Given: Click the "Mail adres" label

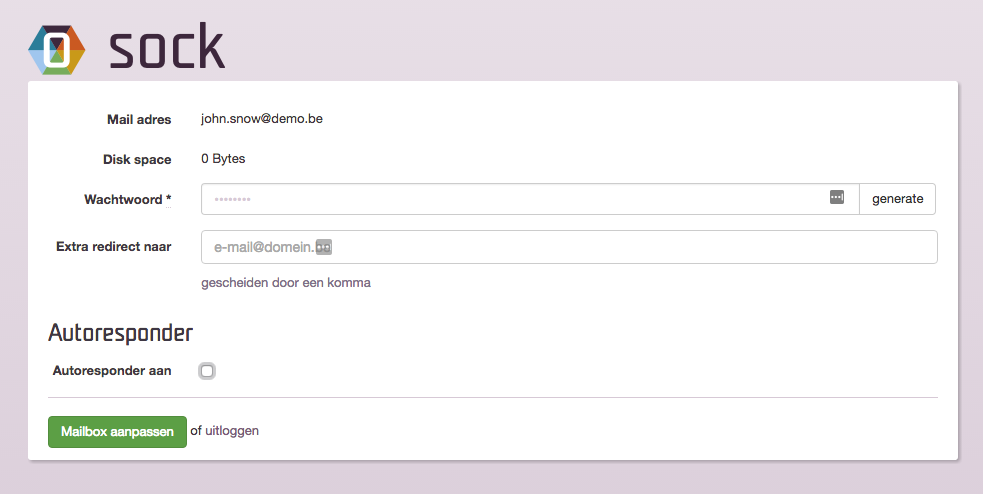Looking at the screenshot, I should pos(139,120).
